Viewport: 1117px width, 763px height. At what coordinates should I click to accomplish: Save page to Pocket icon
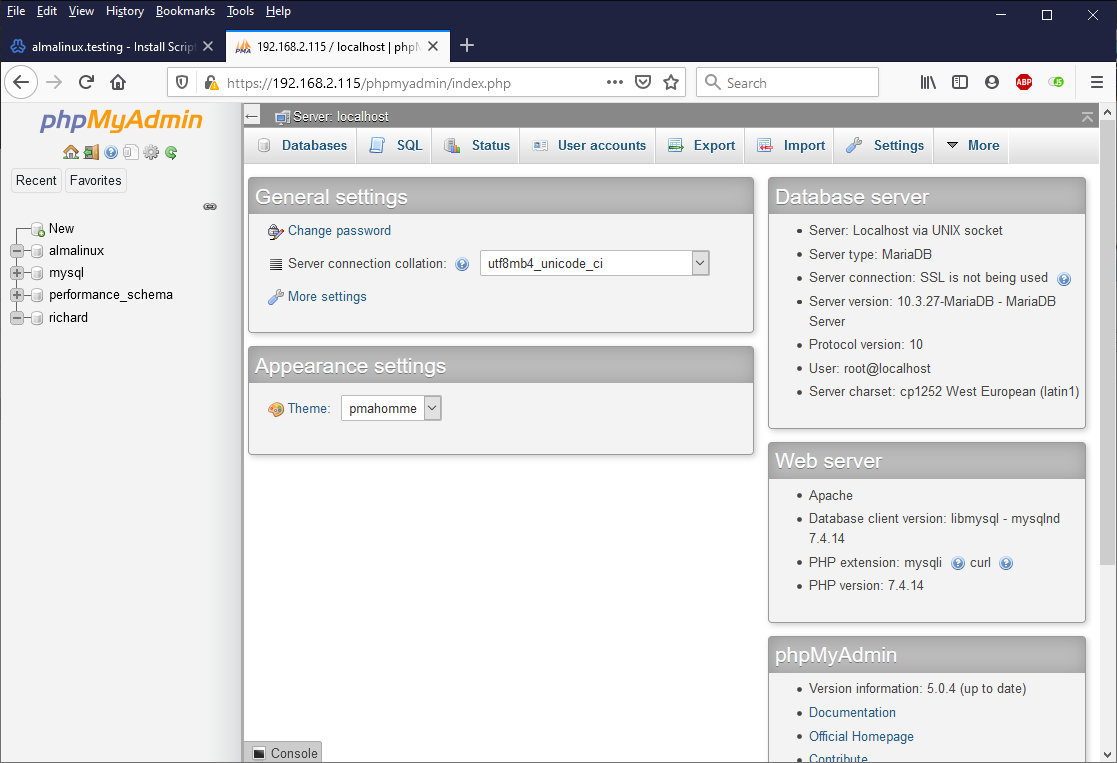coord(643,83)
